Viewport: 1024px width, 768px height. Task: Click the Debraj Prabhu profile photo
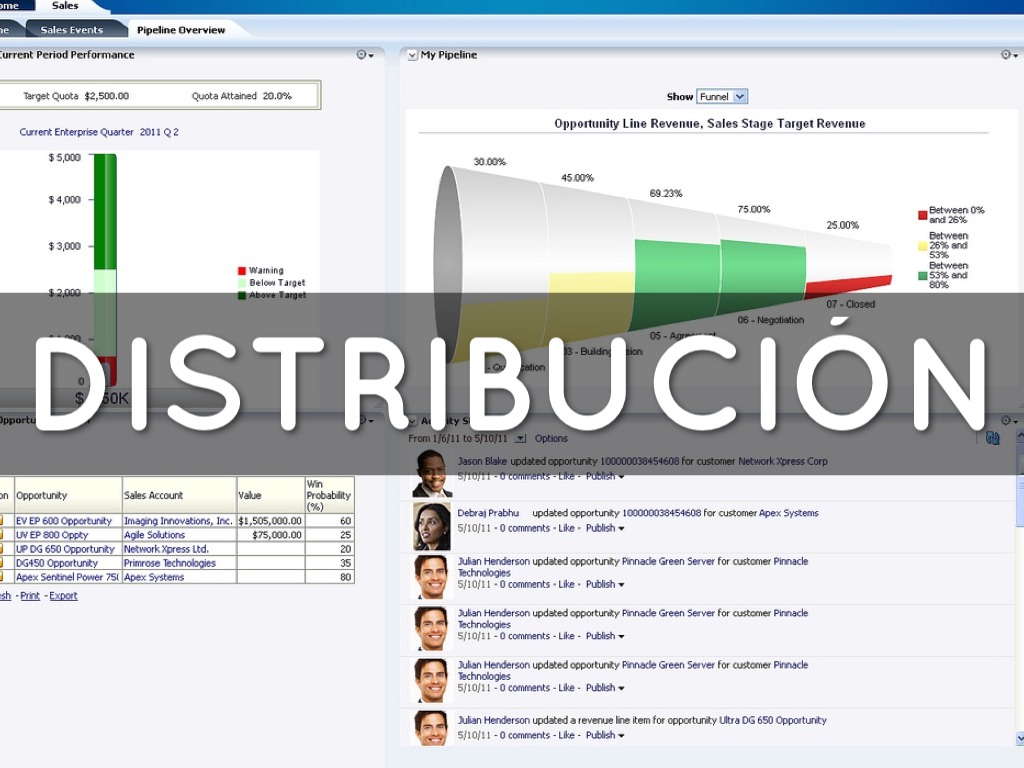432,526
